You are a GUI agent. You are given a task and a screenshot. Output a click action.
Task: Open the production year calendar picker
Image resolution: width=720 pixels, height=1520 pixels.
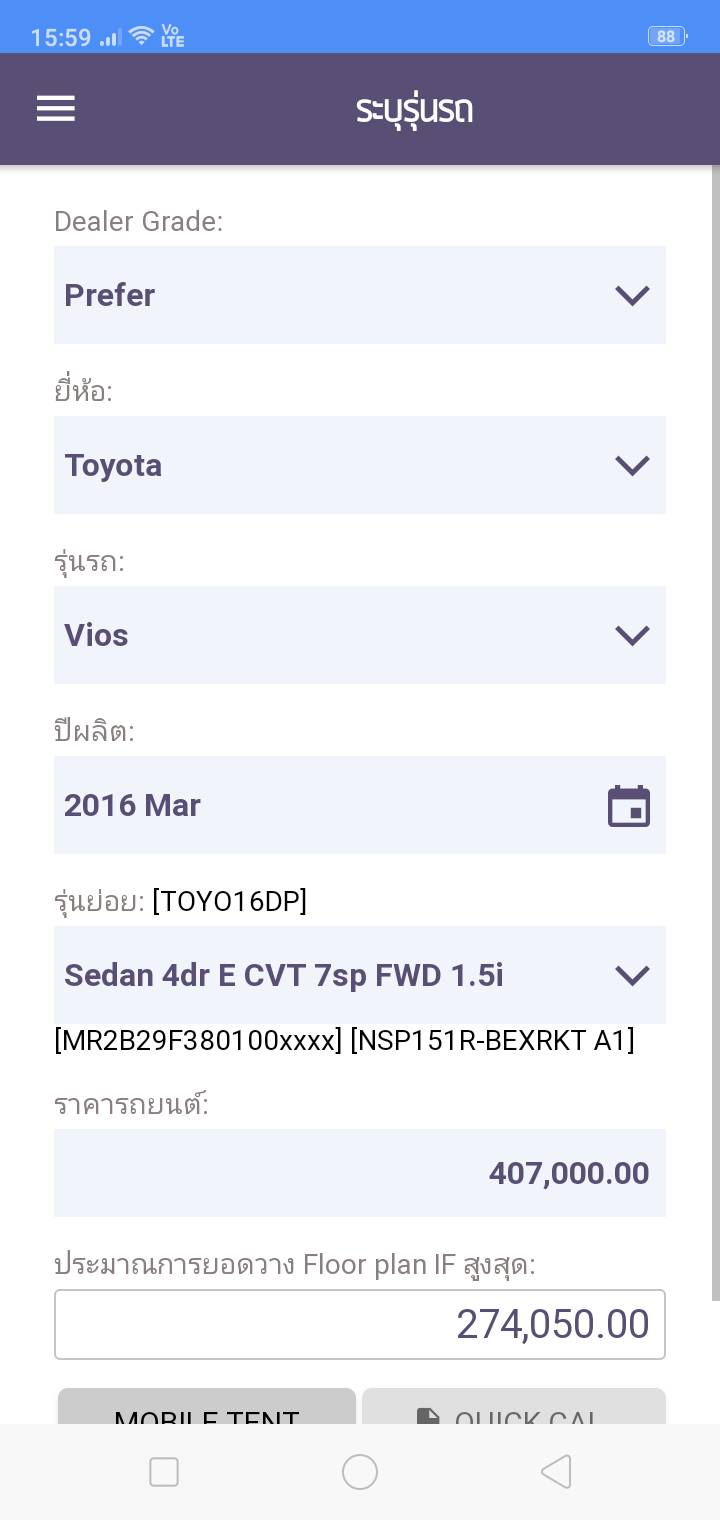pyautogui.click(x=629, y=806)
